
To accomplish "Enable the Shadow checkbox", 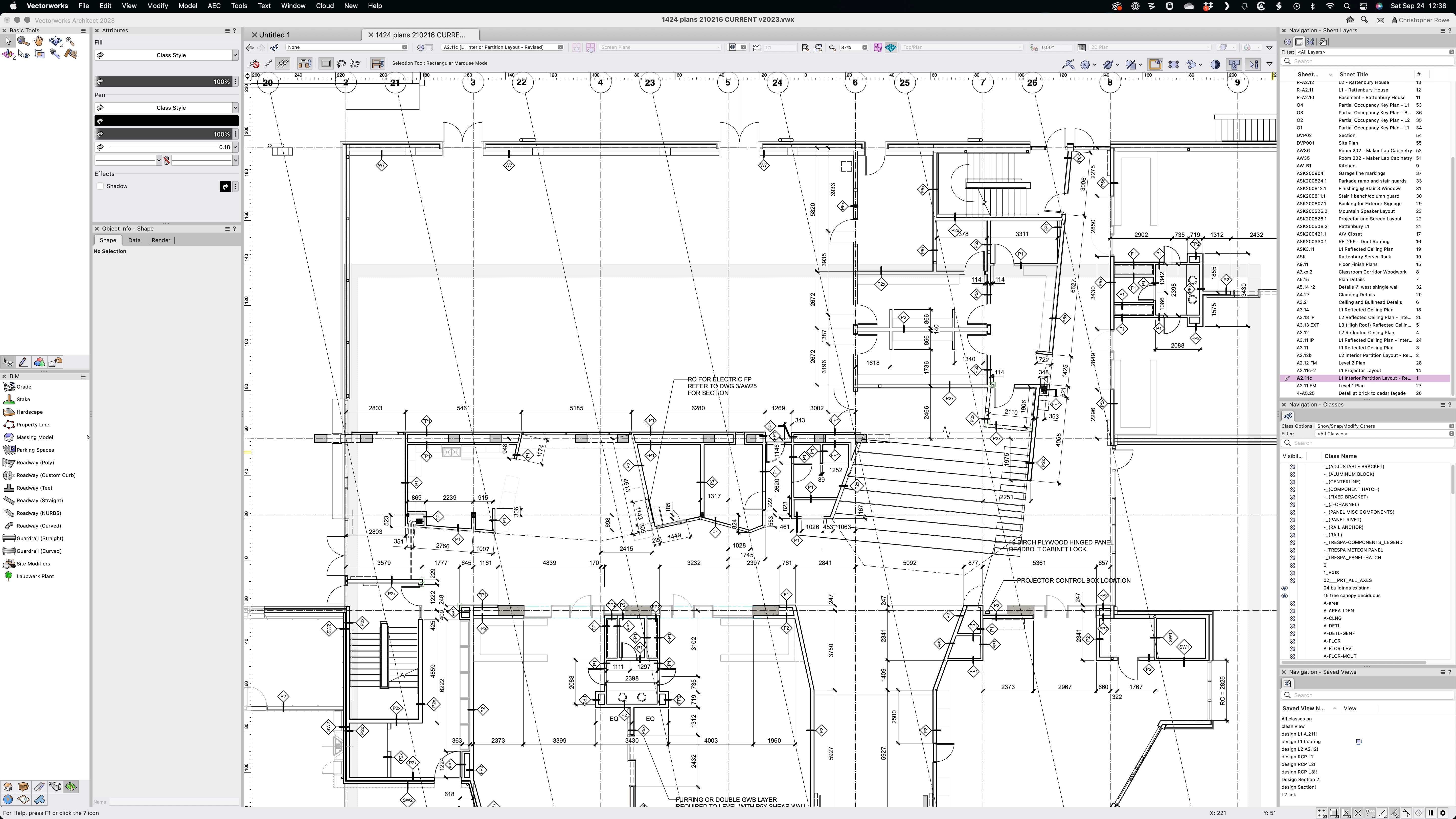I will [101, 187].
